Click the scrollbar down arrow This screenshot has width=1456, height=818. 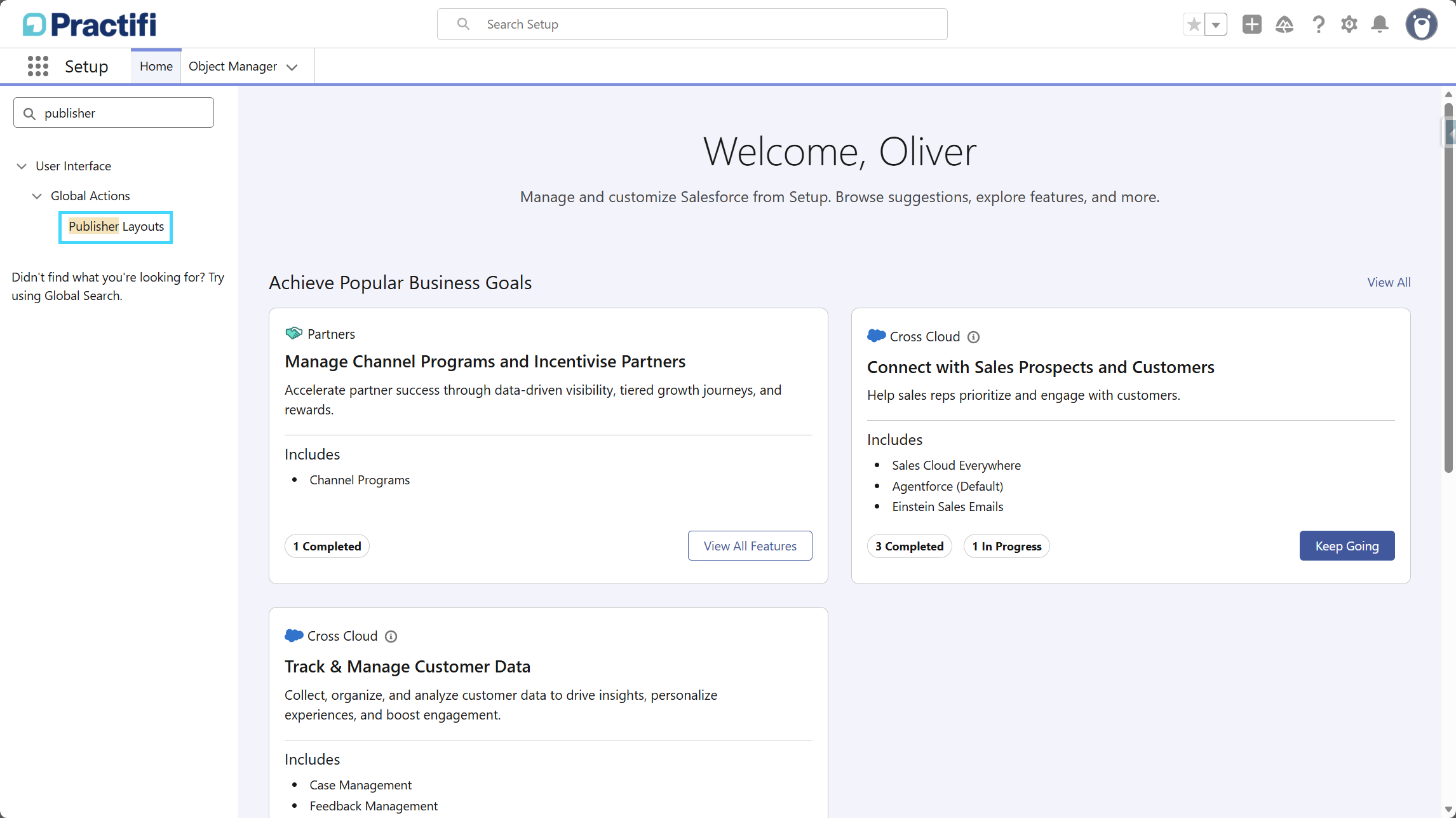point(1448,810)
